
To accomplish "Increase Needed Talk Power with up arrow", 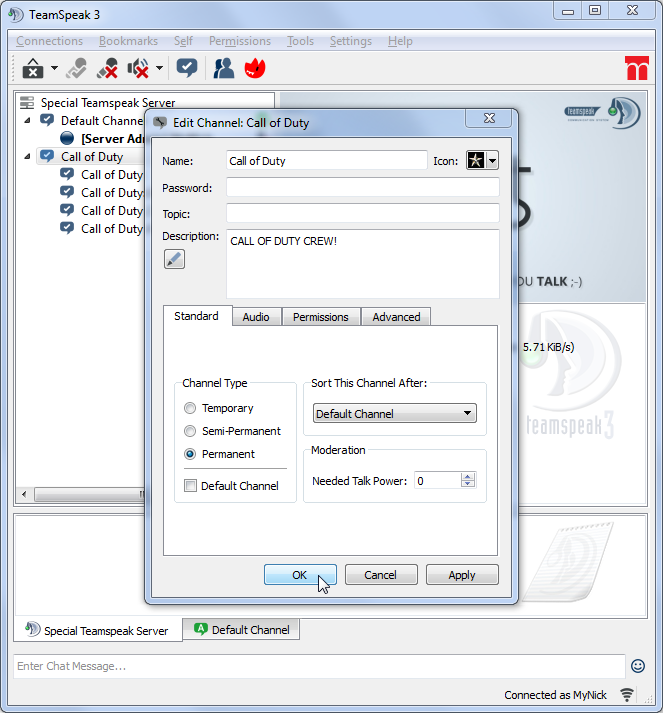I will pos(468,476).
